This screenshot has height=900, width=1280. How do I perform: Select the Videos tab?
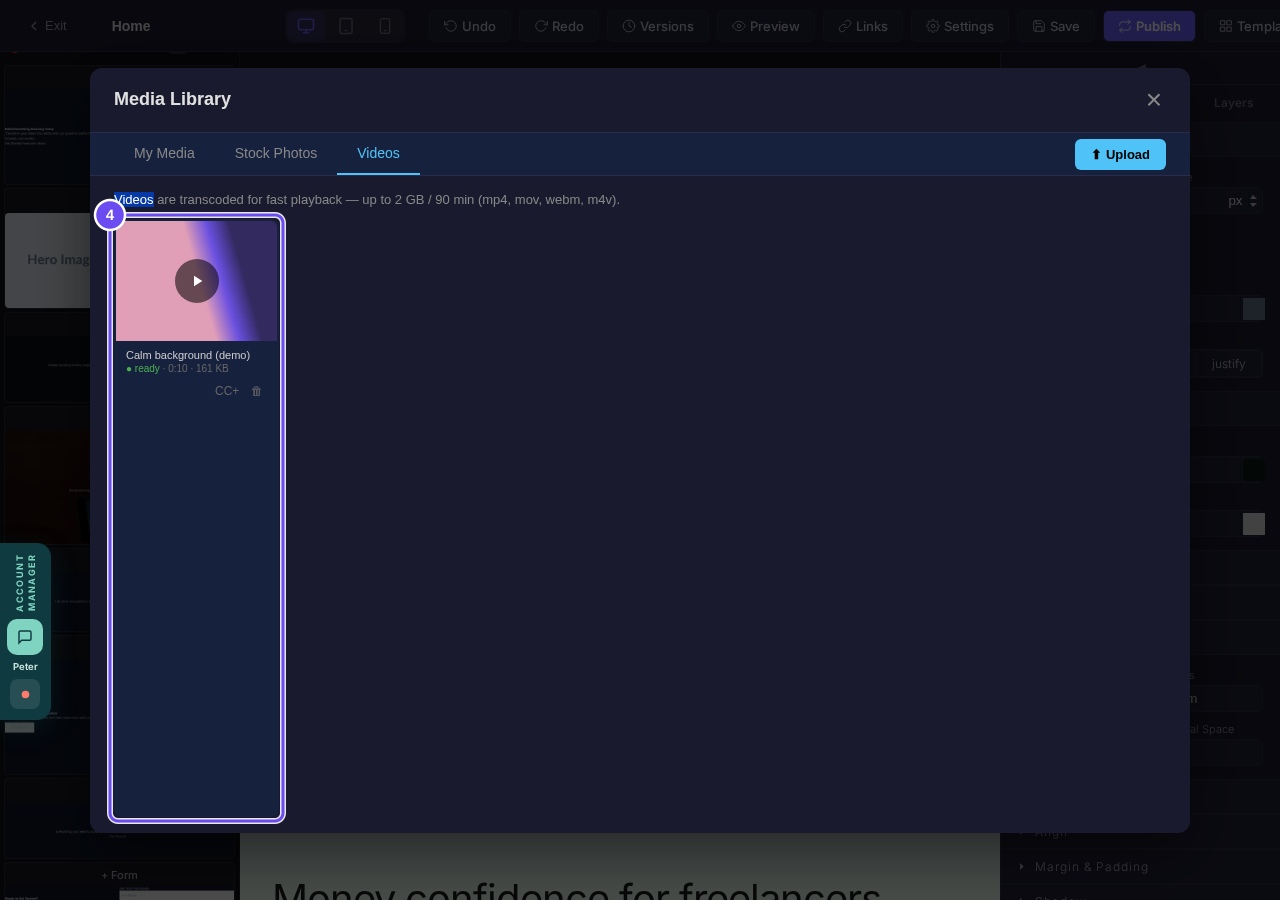378,153
